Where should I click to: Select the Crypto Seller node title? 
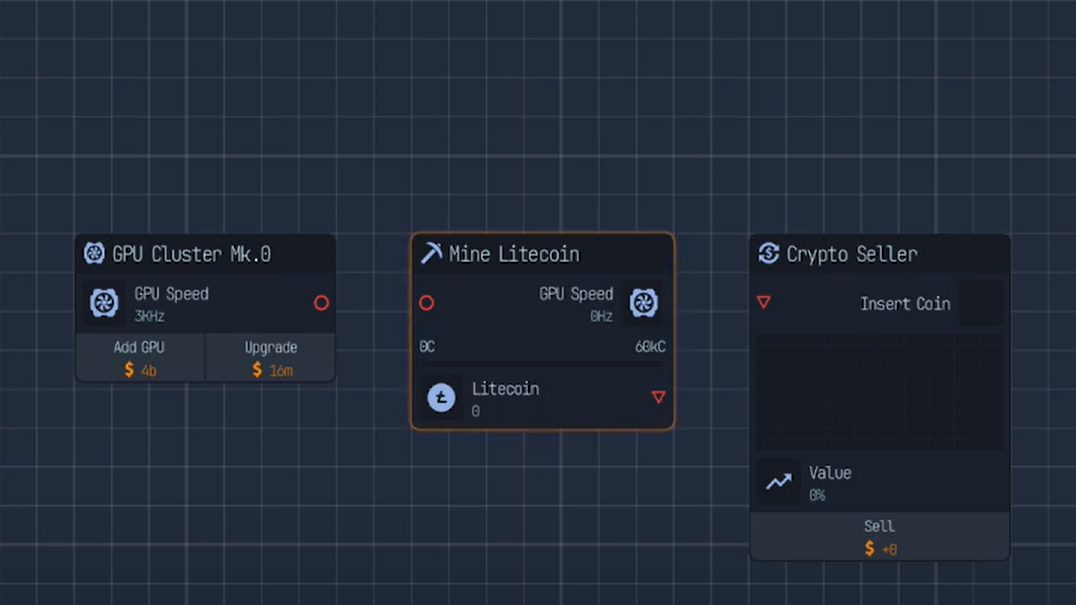point(851,254)
